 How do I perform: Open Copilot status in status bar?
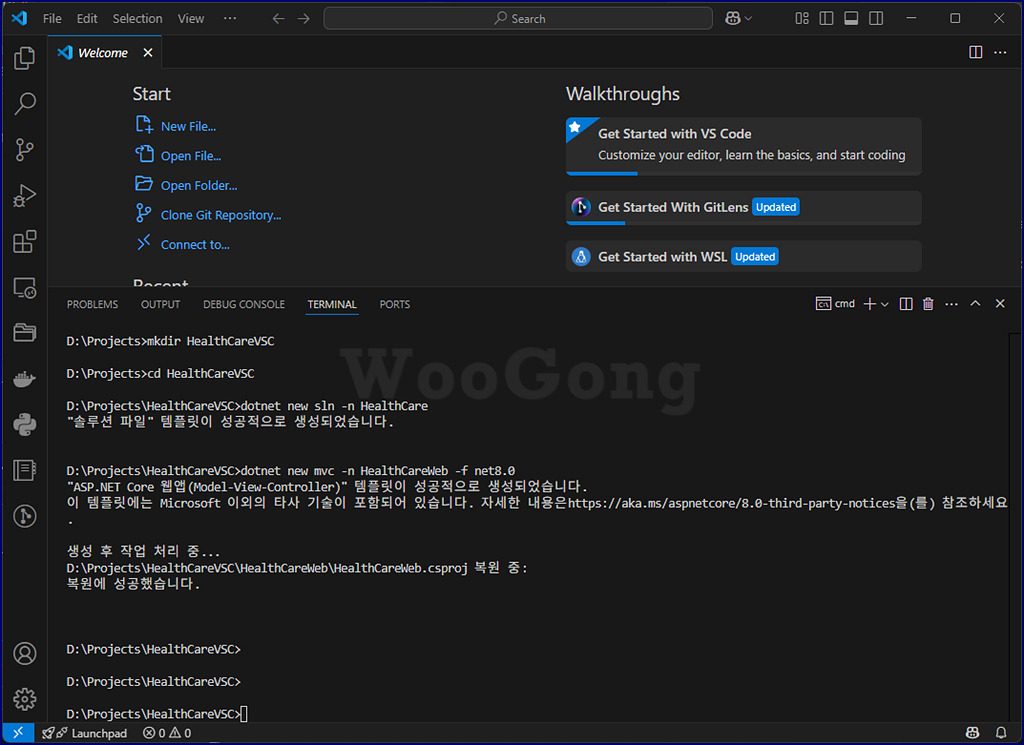[972, 733]
